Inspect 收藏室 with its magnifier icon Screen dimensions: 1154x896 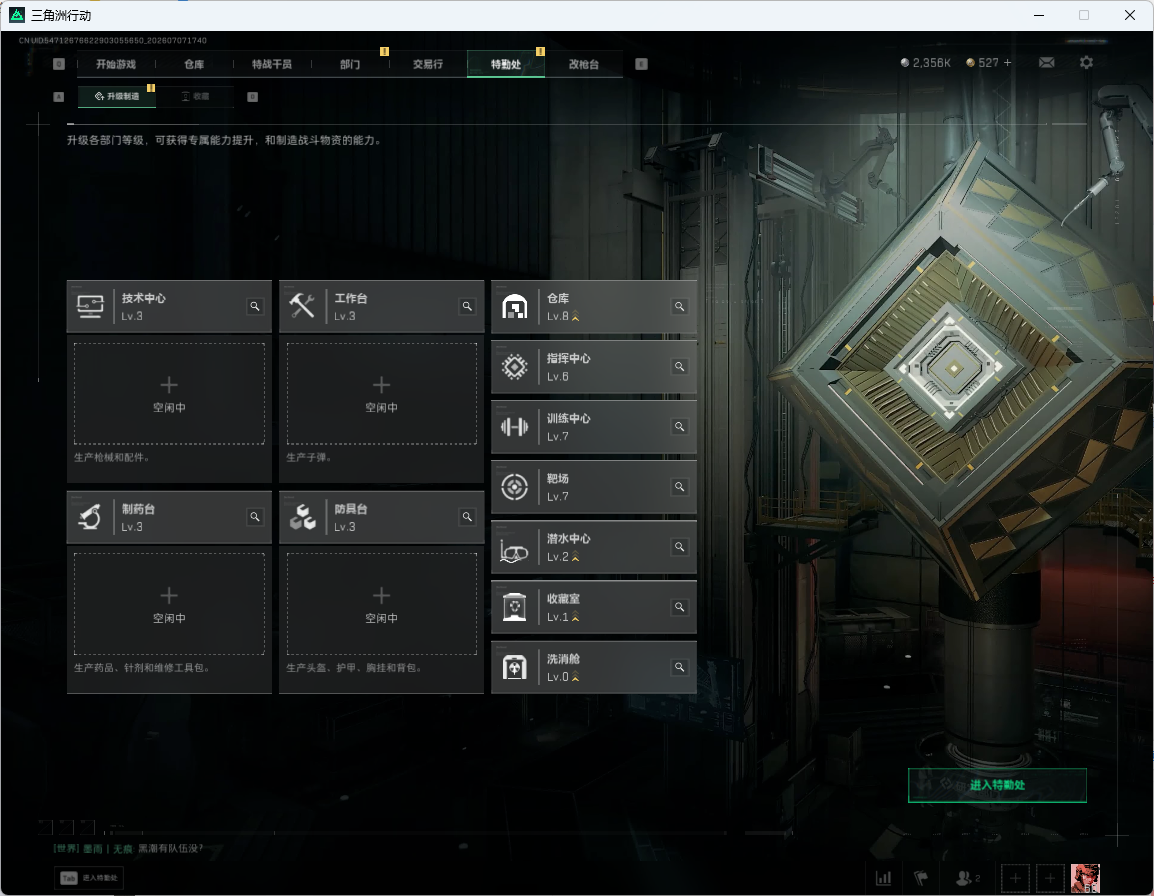point(679,607)
